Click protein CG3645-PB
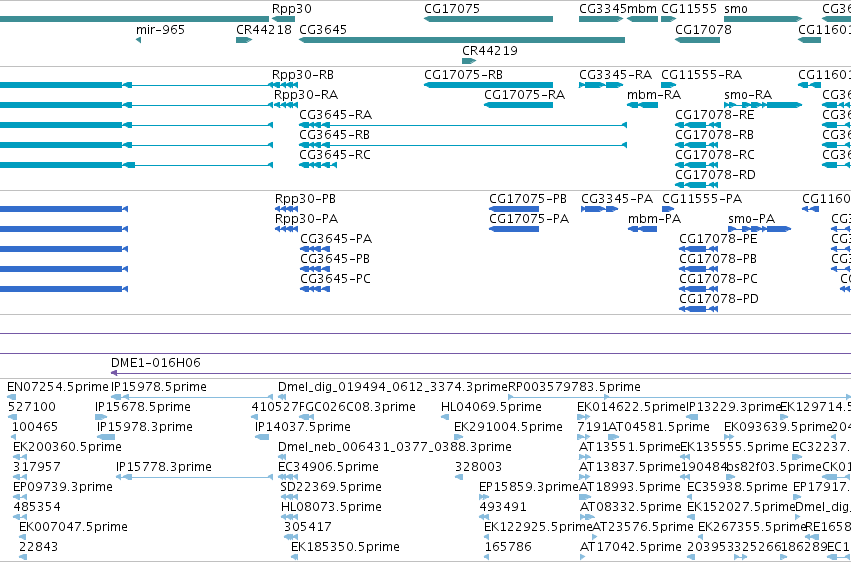Screen dimensions: 851x562 point(335,259)
